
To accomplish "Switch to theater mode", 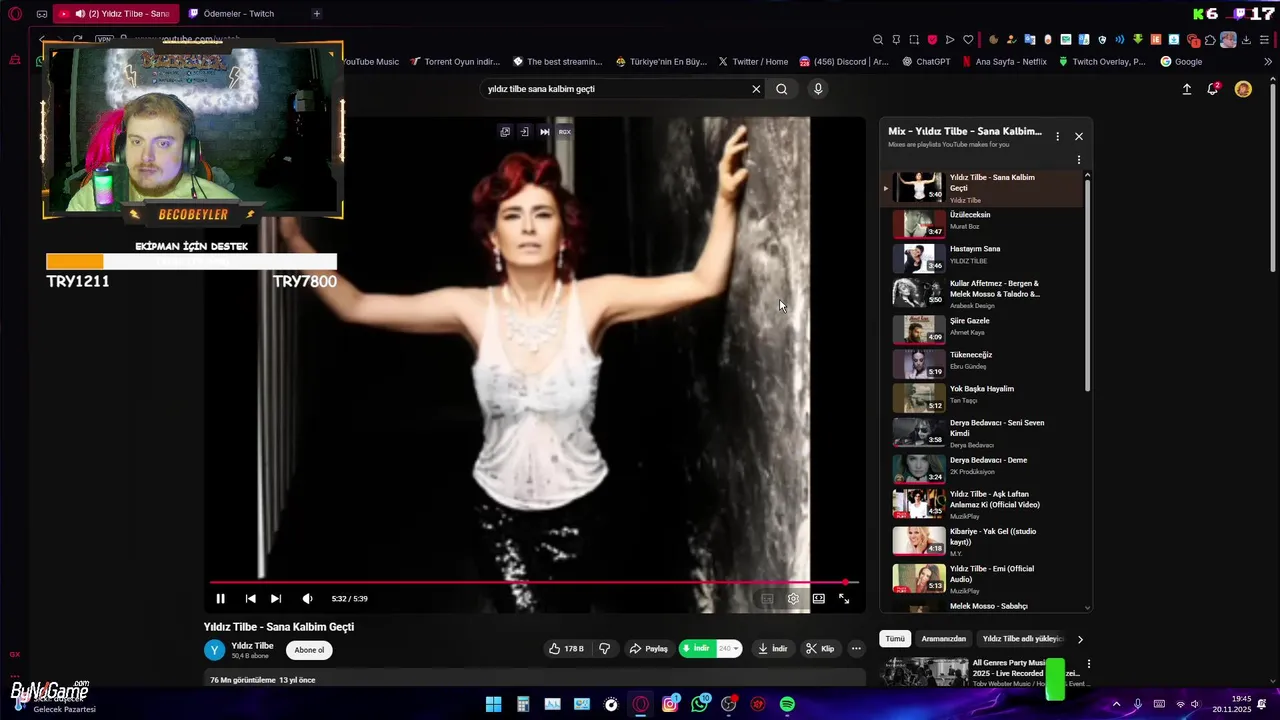I will 819,598.
